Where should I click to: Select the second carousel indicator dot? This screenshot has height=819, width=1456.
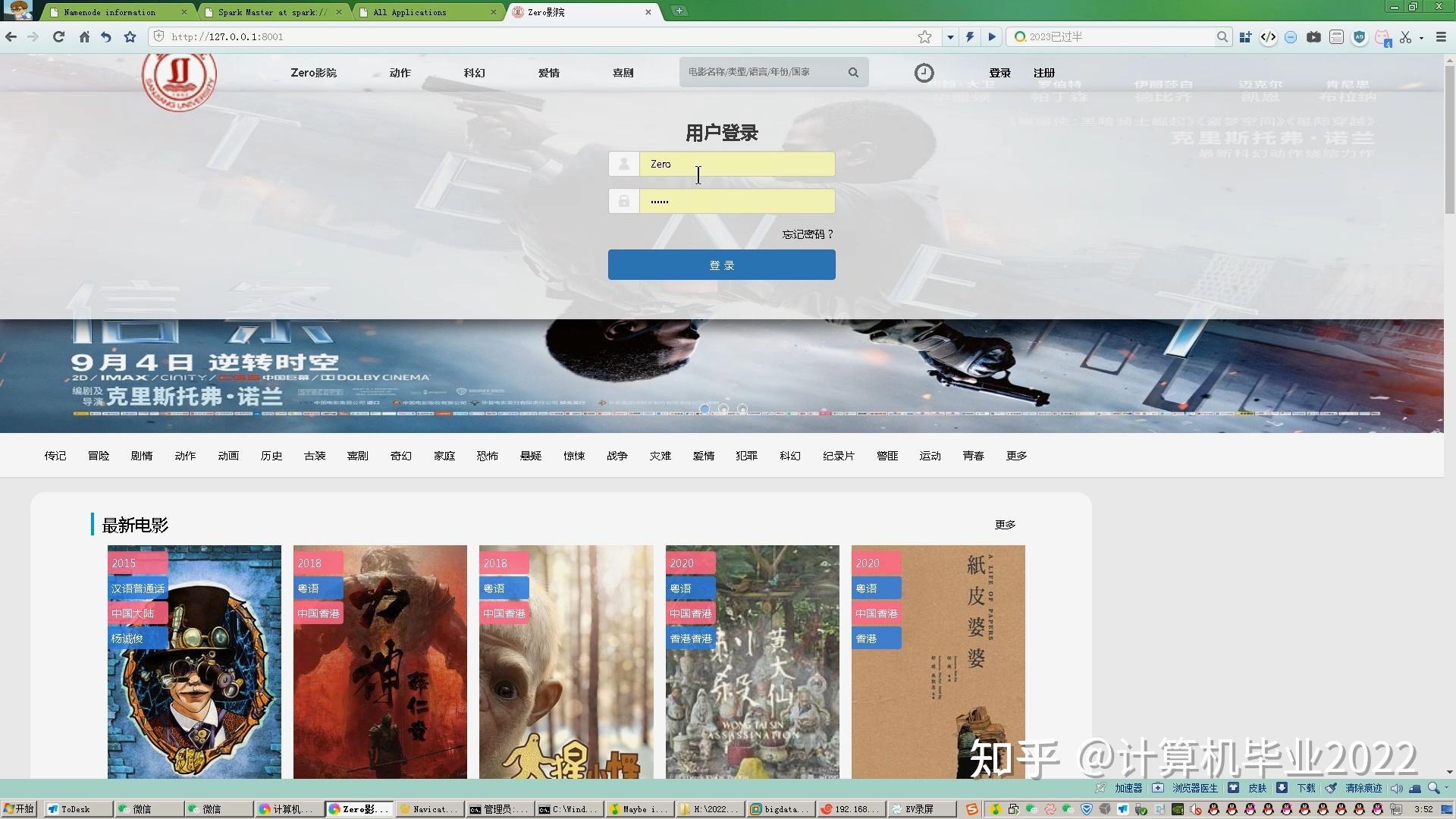tap(724, 409)
